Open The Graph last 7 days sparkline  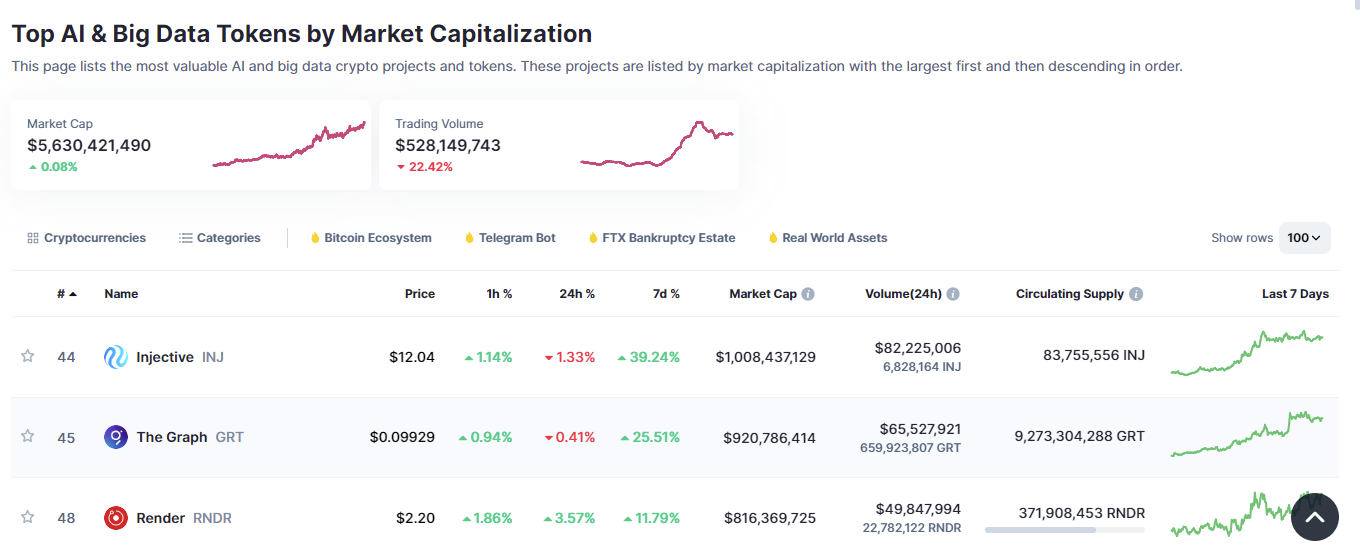click(x=1248, y=432)
